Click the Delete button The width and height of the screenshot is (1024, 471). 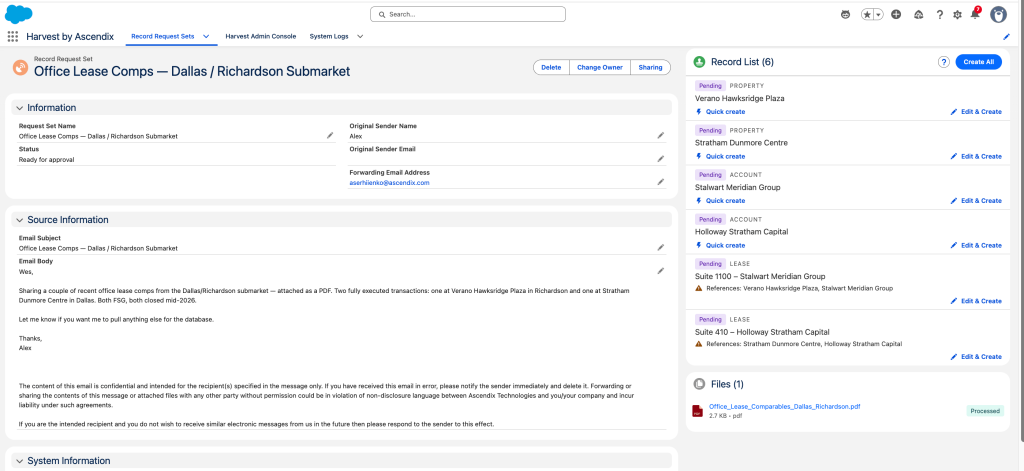551,67
